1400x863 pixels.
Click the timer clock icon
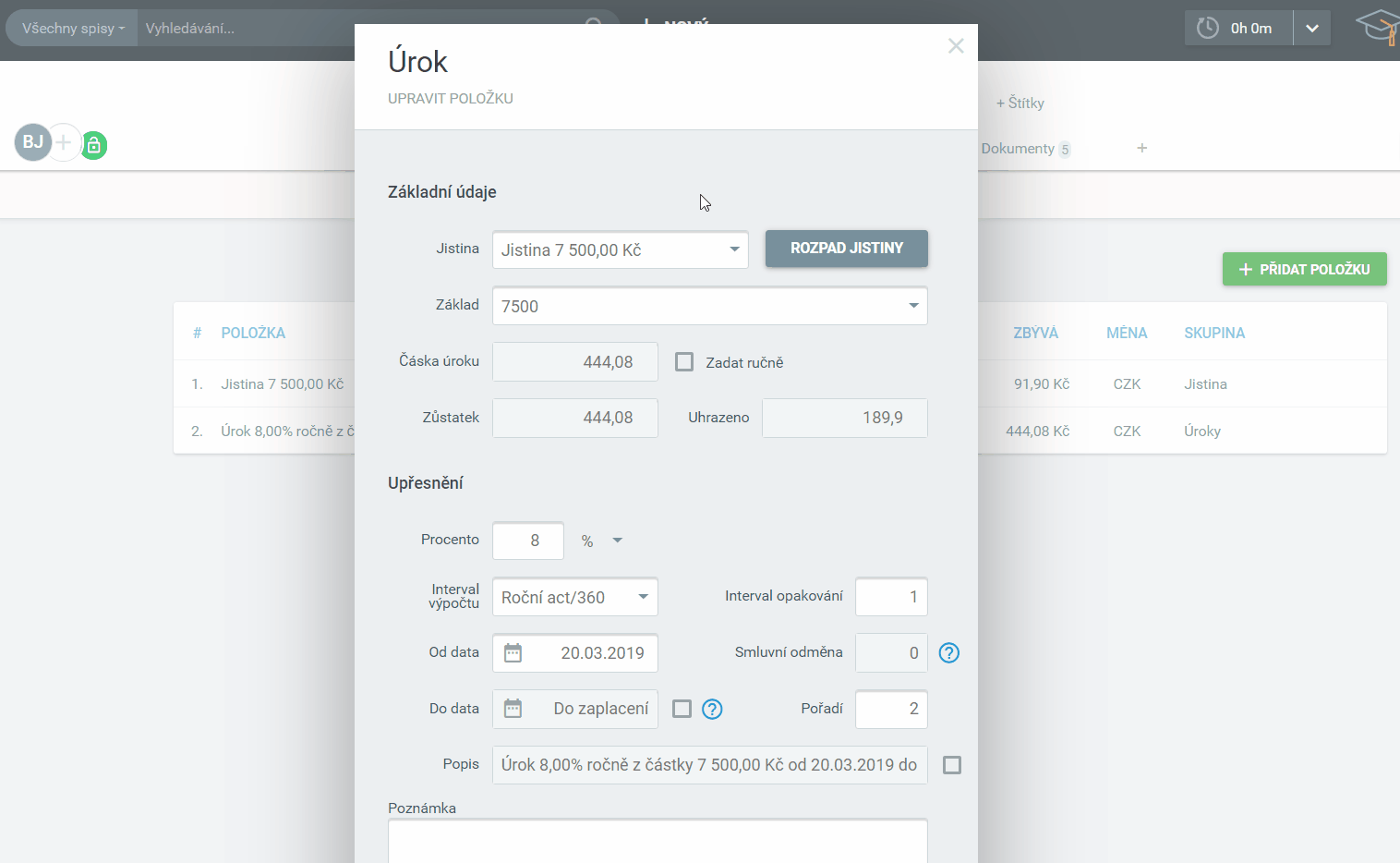point(1207,28)
